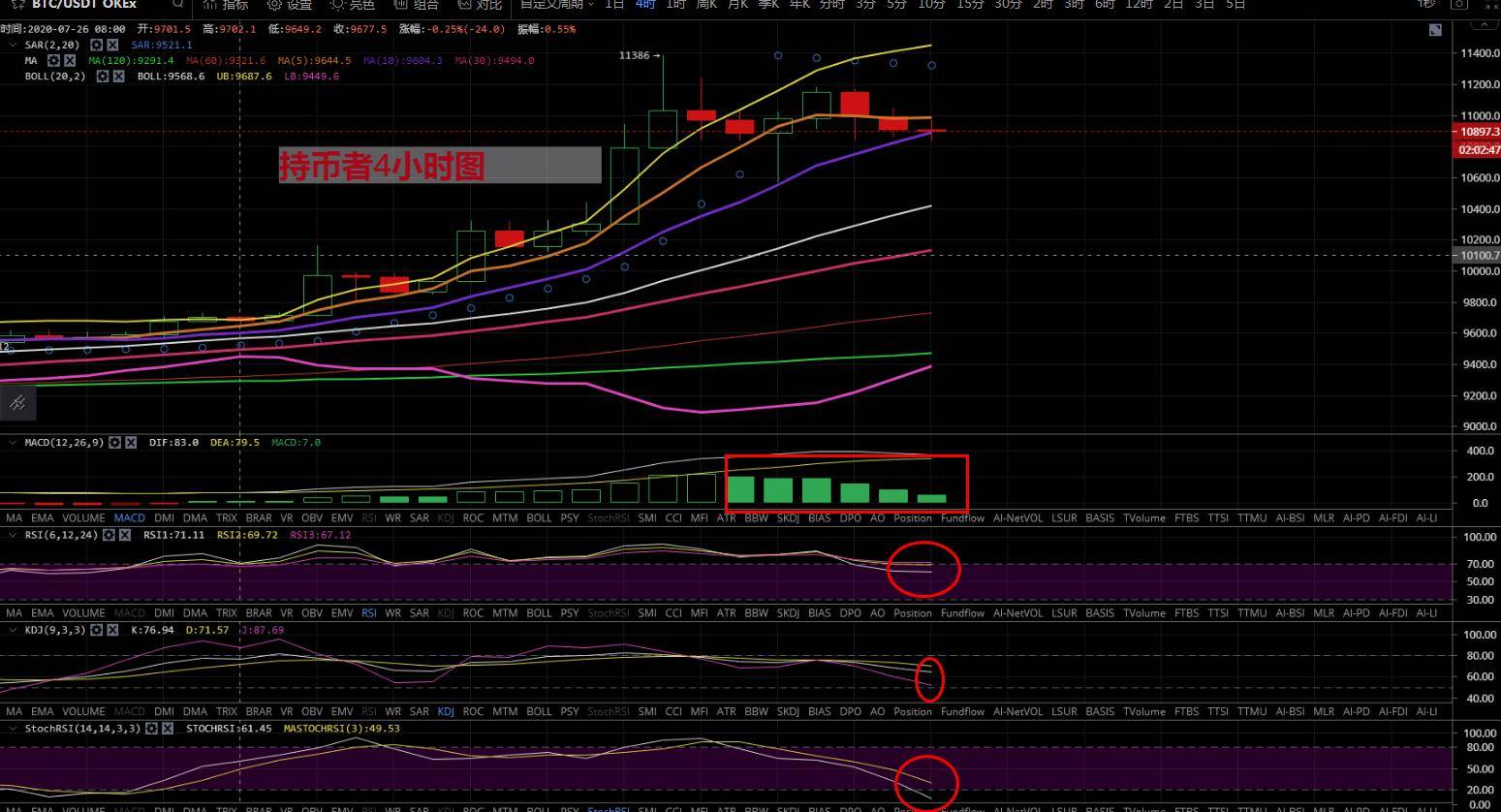Close the StochRSI(14,14,3,3) panel with its X
Viewport: 1501px width, 812px height.
(168, 728)
